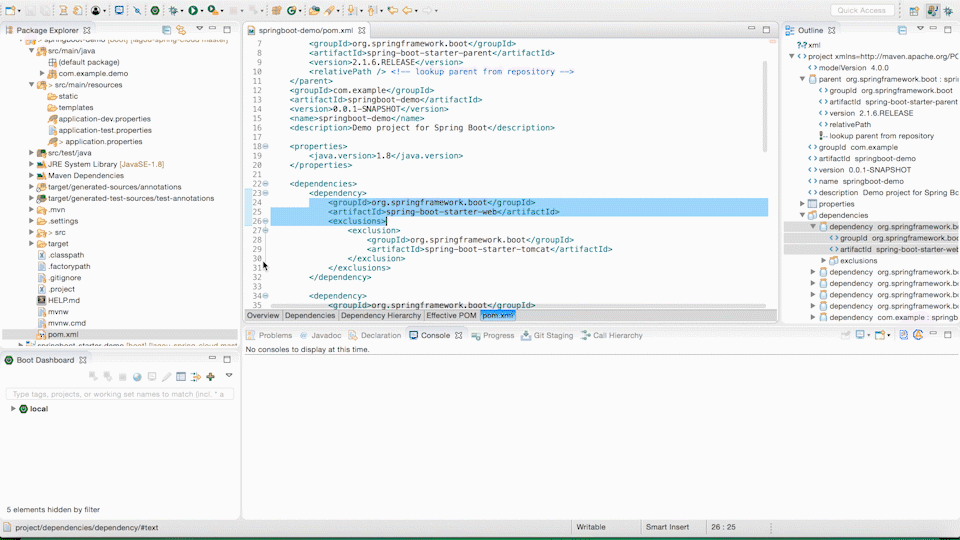Open the Problems view tab

269,336
